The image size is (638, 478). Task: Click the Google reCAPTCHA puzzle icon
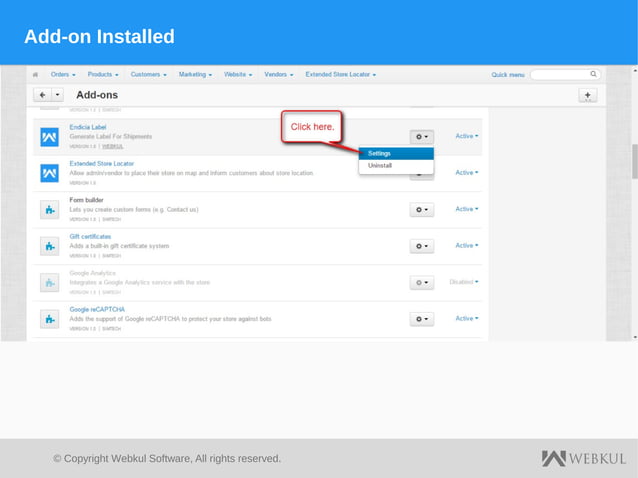point(49,319)
